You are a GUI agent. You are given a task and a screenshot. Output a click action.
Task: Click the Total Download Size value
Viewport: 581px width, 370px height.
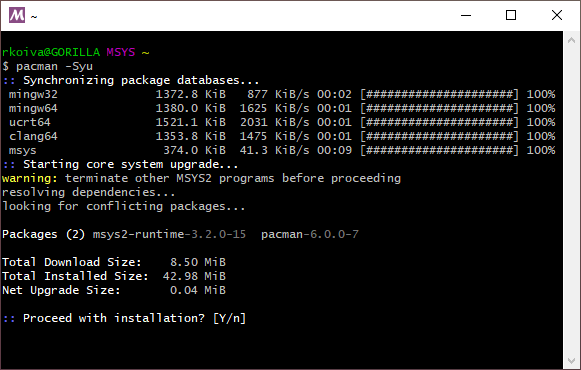198,262
